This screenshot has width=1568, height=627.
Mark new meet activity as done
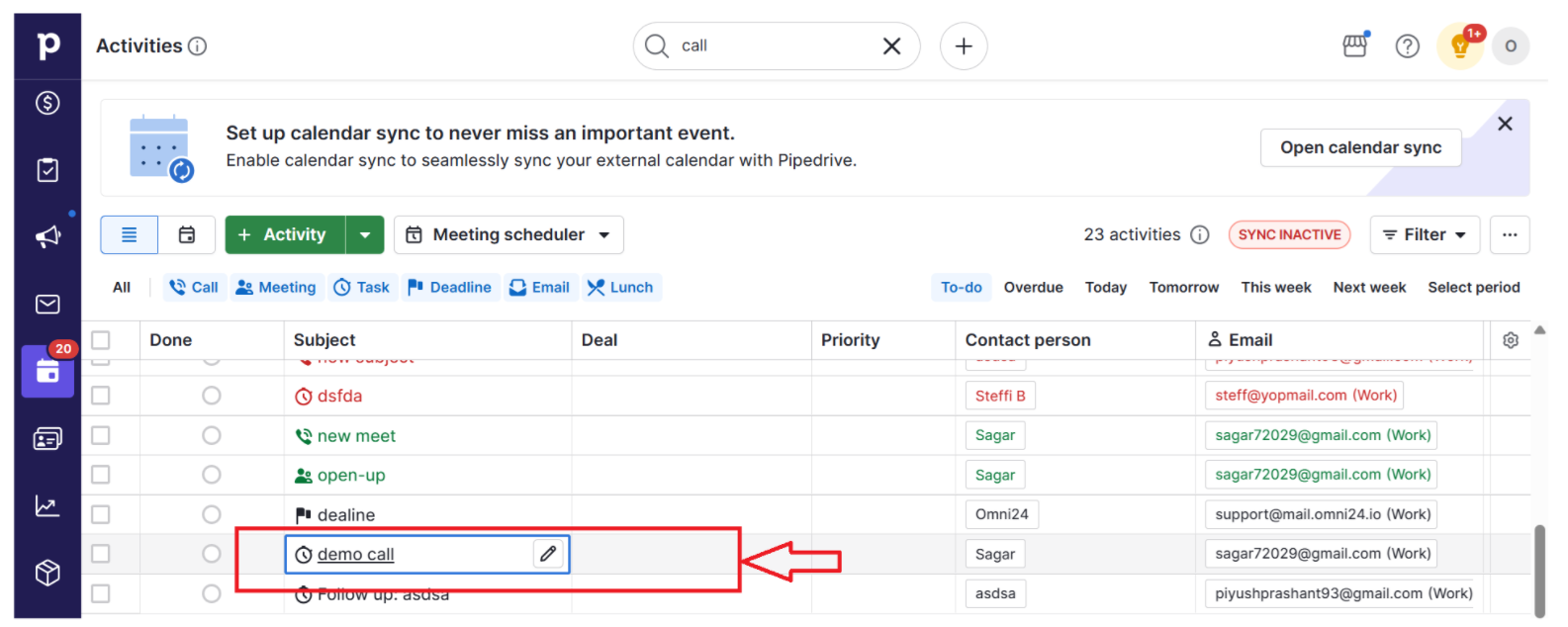212,435
